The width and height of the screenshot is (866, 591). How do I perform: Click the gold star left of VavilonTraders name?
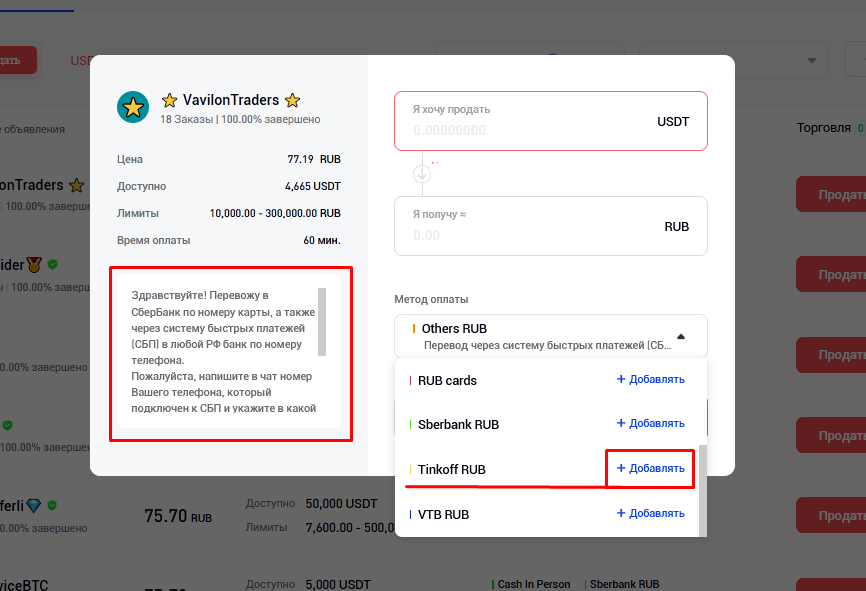tap(169, 100)
